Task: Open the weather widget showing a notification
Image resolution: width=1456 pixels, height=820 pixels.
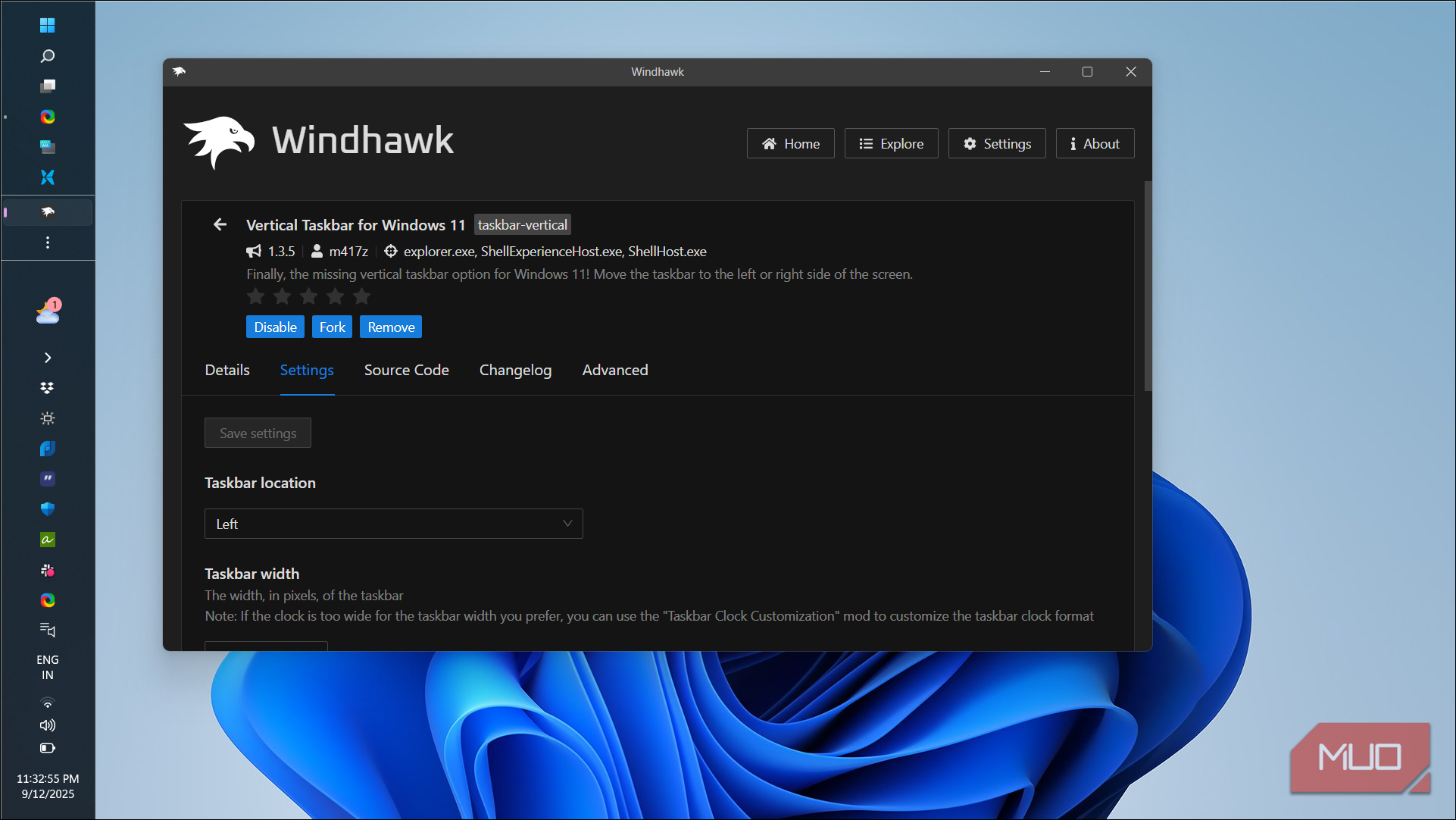Action: (x=48, y=312)
